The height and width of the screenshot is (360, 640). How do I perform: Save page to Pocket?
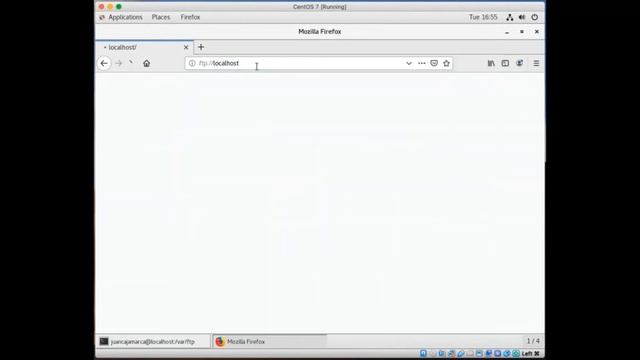tap(434, 63)
